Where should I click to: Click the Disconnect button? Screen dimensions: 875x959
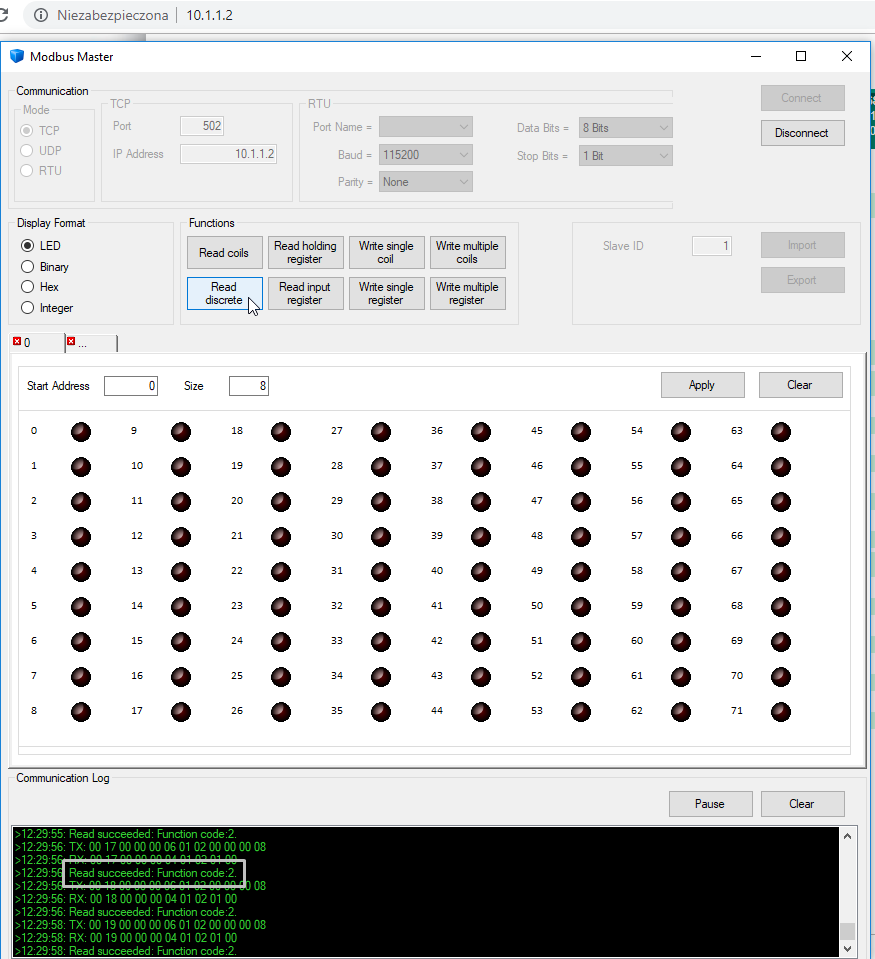point(801,133)
